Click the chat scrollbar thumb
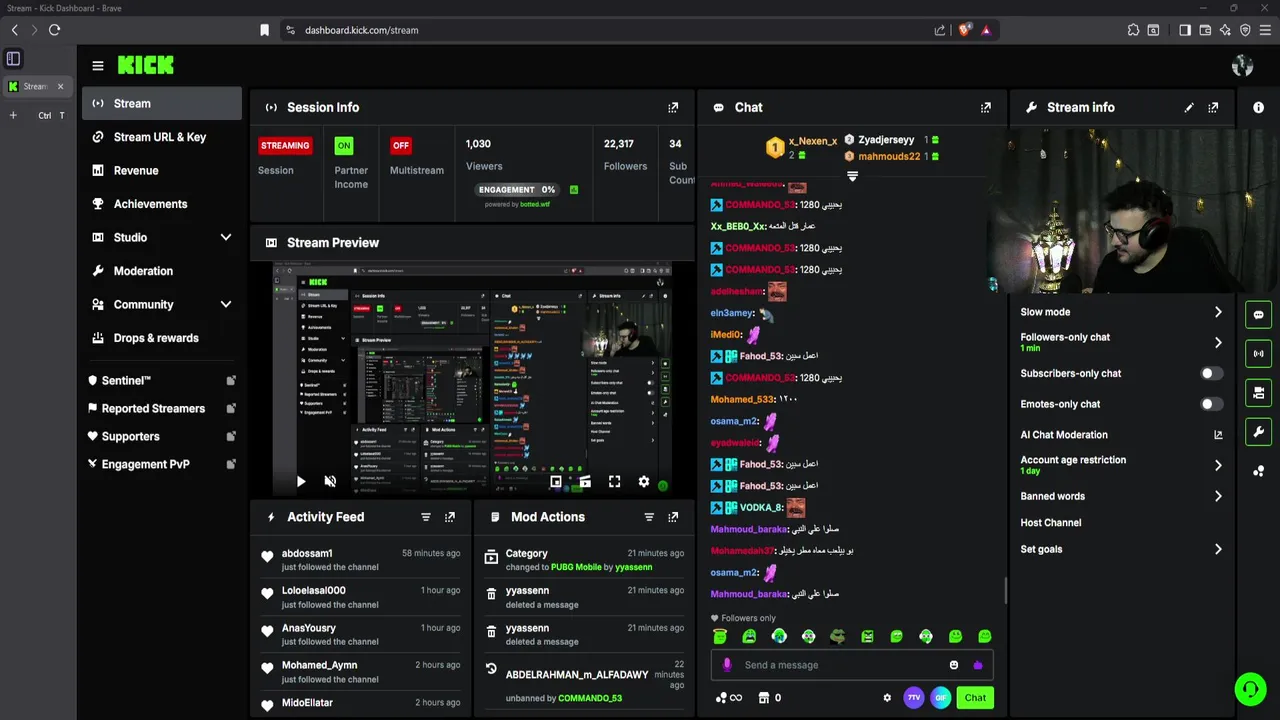Screen dimensions: 1280x720 point(1006,591)
